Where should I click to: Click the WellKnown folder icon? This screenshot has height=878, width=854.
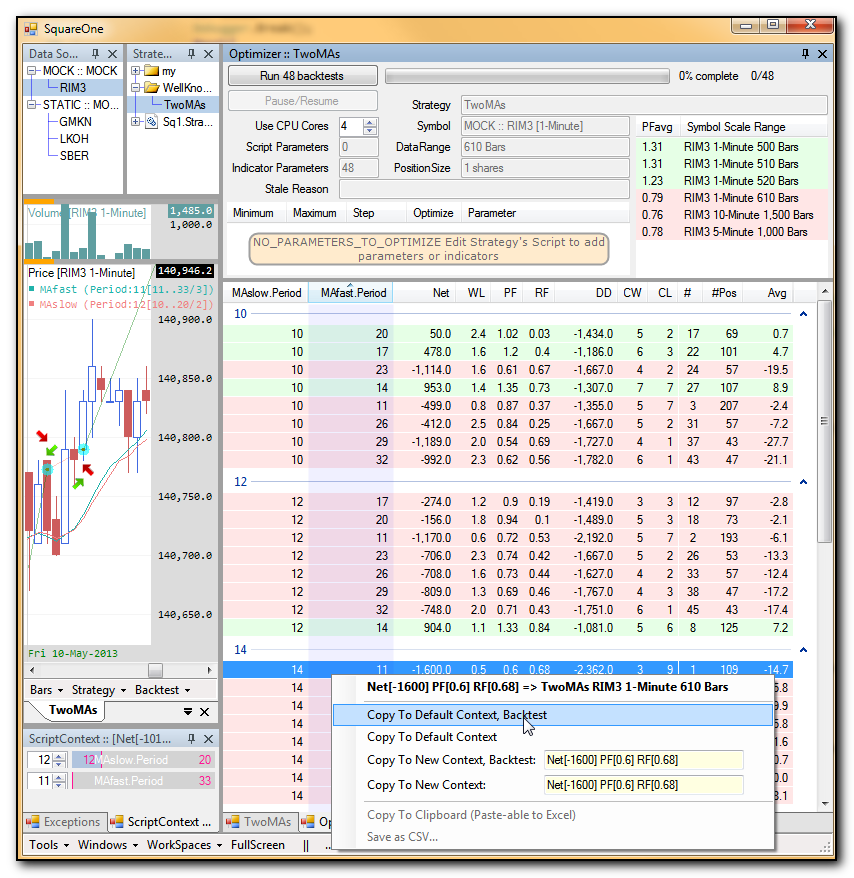coord(152,88)
